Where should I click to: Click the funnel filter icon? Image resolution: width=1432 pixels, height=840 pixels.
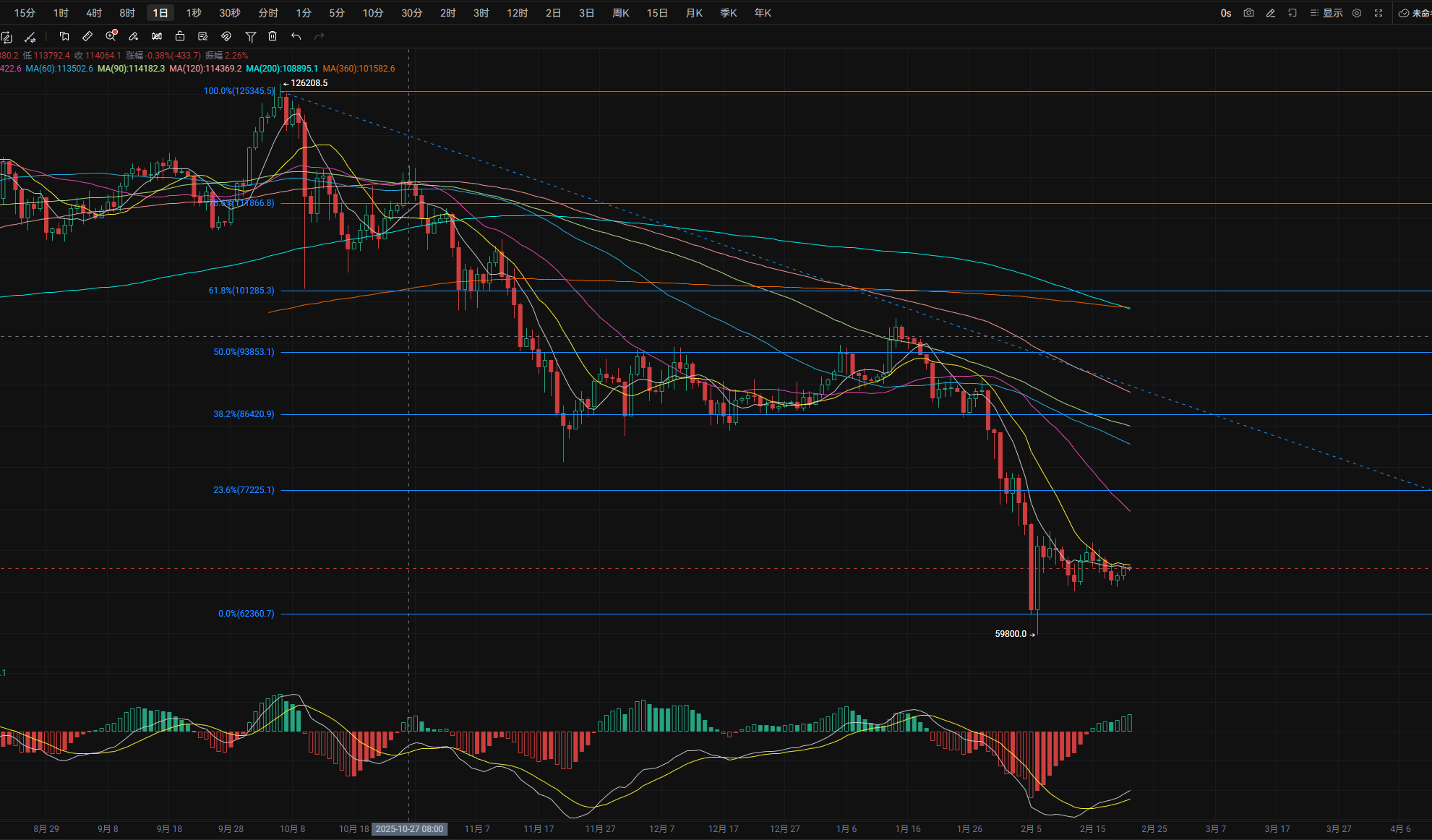tap(250, 36)
